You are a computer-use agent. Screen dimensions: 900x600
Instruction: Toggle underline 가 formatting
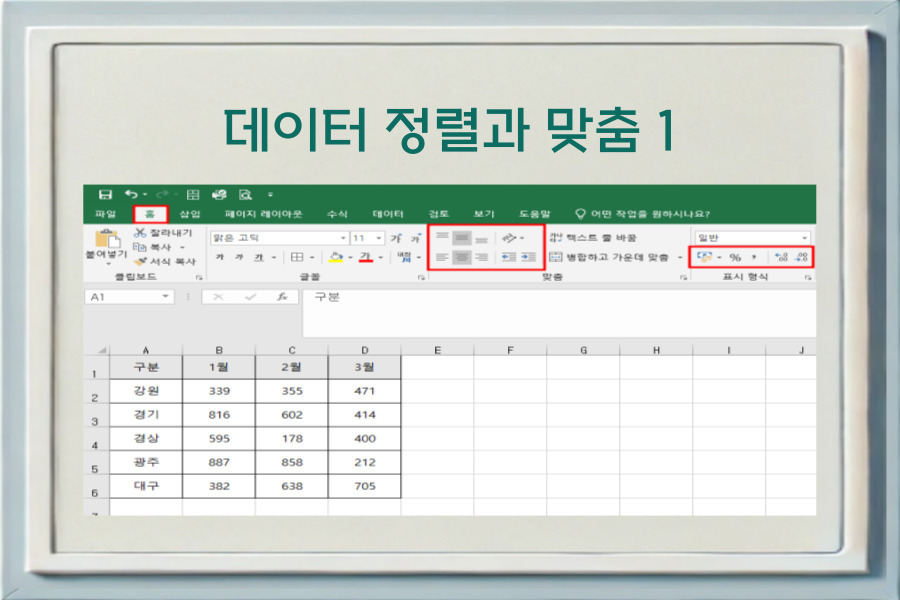pyautogui.click(x=259, y=257)
